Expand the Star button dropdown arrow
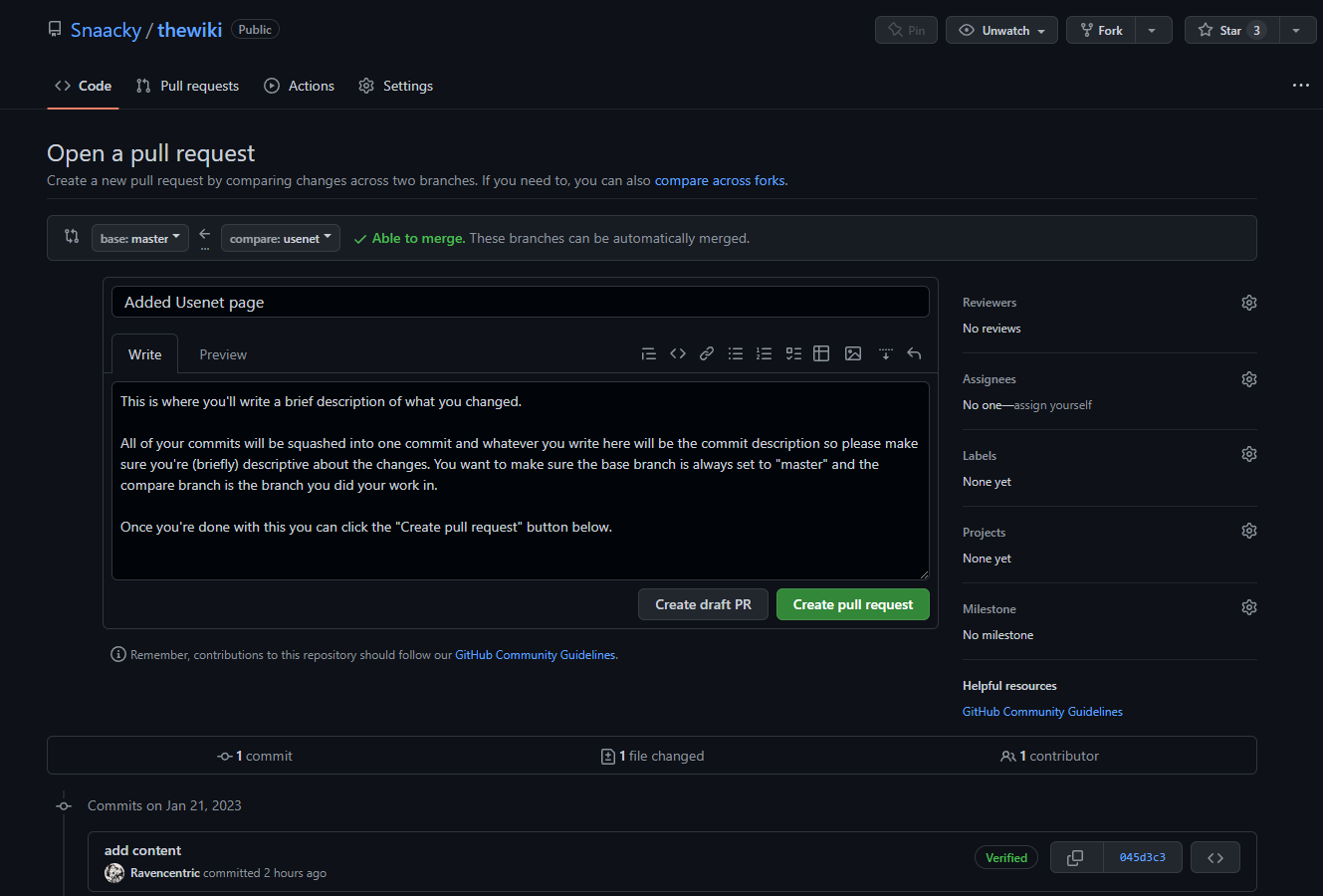 tap(1297, 30)
